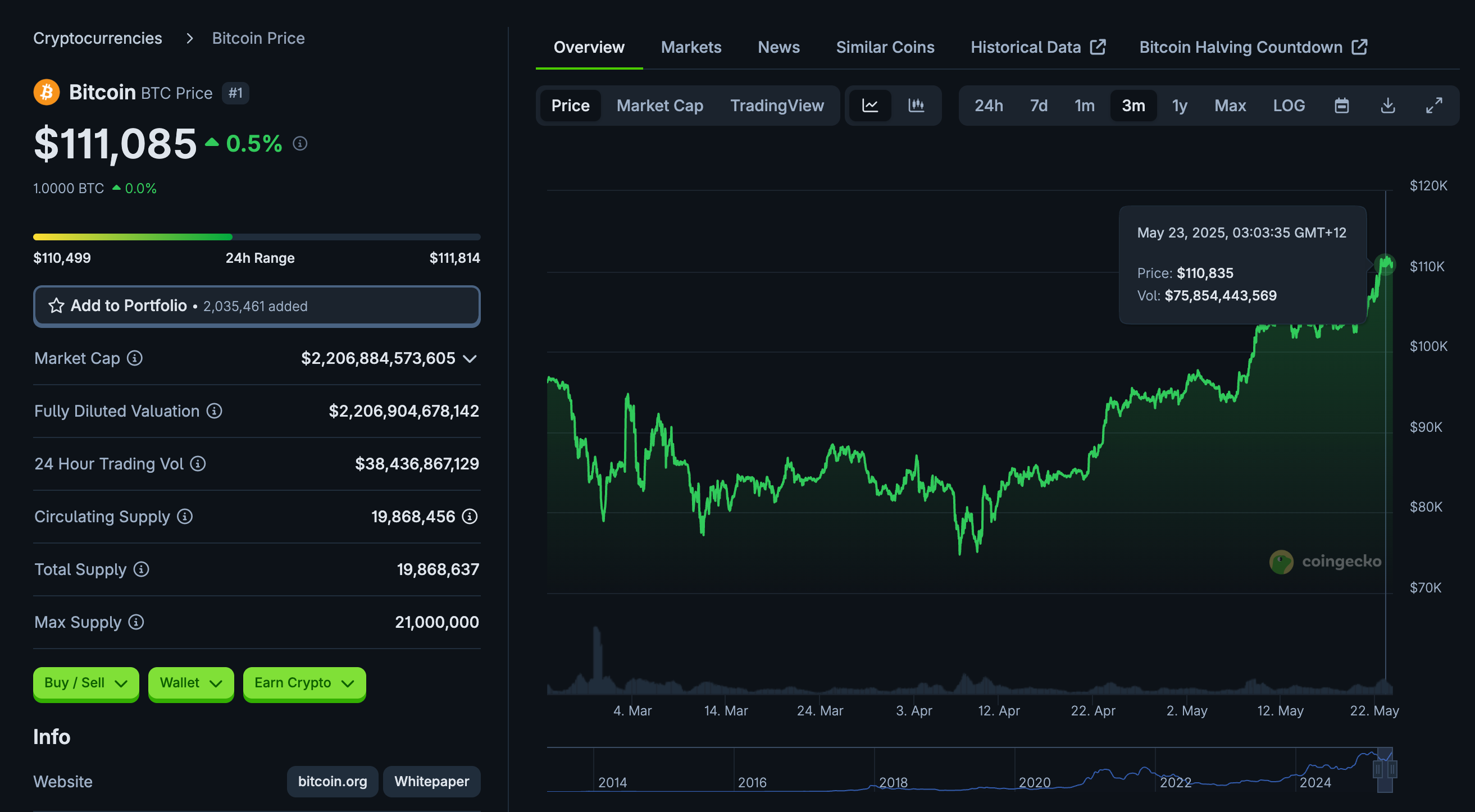Show Total Supply info tooltip
The image size is (1475, 812).
141,569
